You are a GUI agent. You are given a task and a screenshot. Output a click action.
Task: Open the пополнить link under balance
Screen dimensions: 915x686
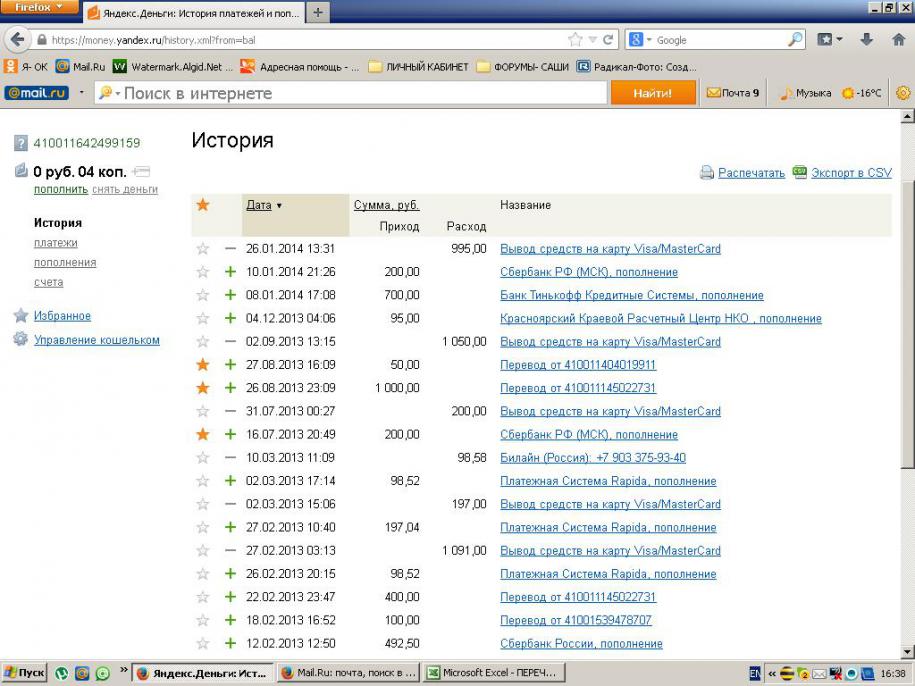coord(60,190)
